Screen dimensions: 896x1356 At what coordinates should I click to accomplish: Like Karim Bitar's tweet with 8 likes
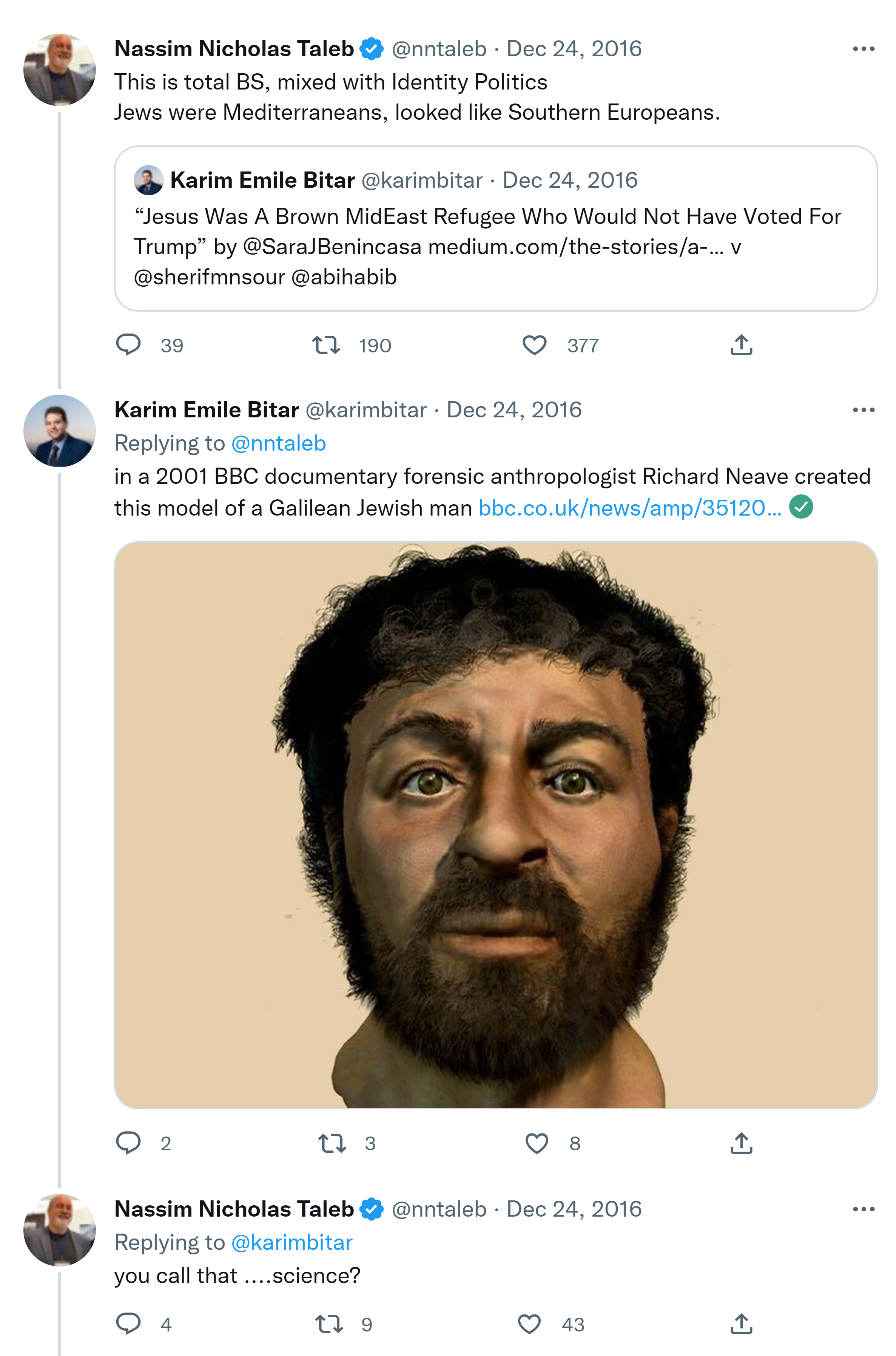pos(537,1143)
